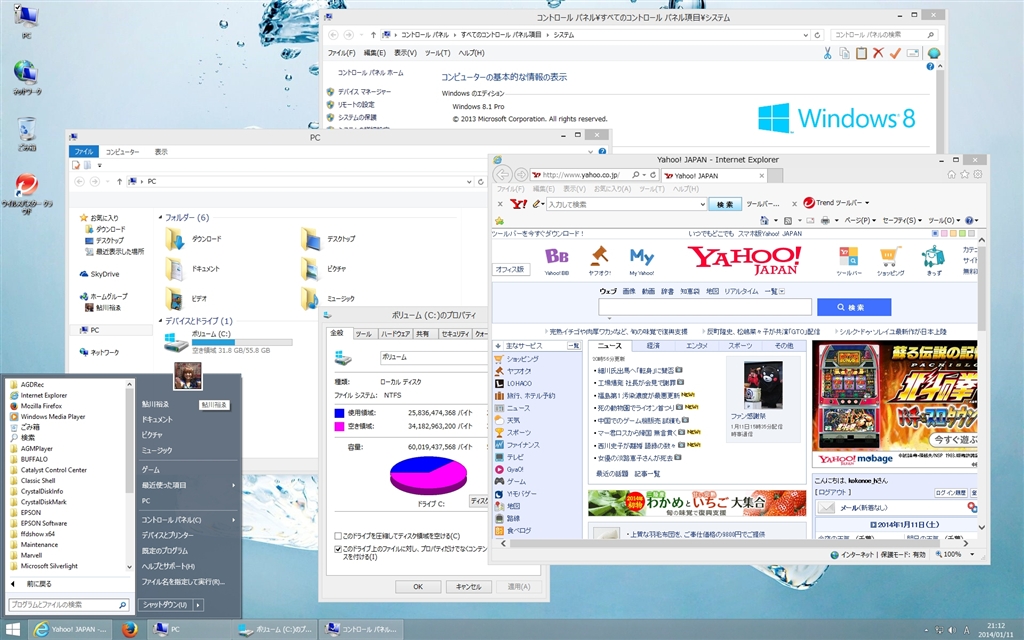This screenshot has height=640, width=1024.
Task: Click the blue help icon in Control Panel window
Action: coord(930,67)
